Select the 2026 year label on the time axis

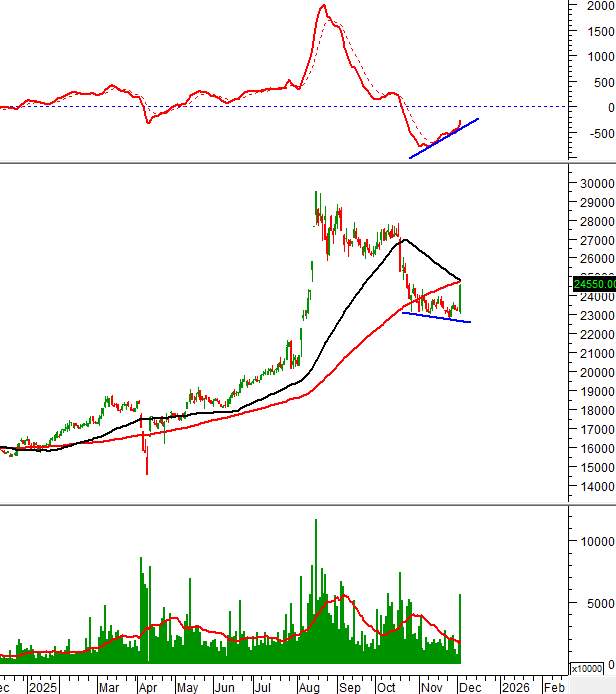click(516, 688)
